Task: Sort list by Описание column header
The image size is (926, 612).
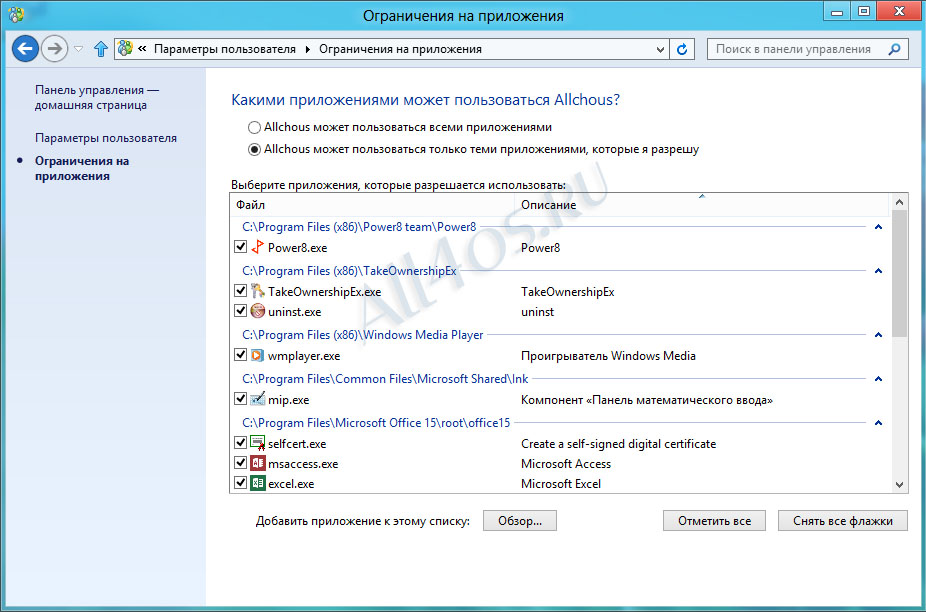Action: point(702,205)
